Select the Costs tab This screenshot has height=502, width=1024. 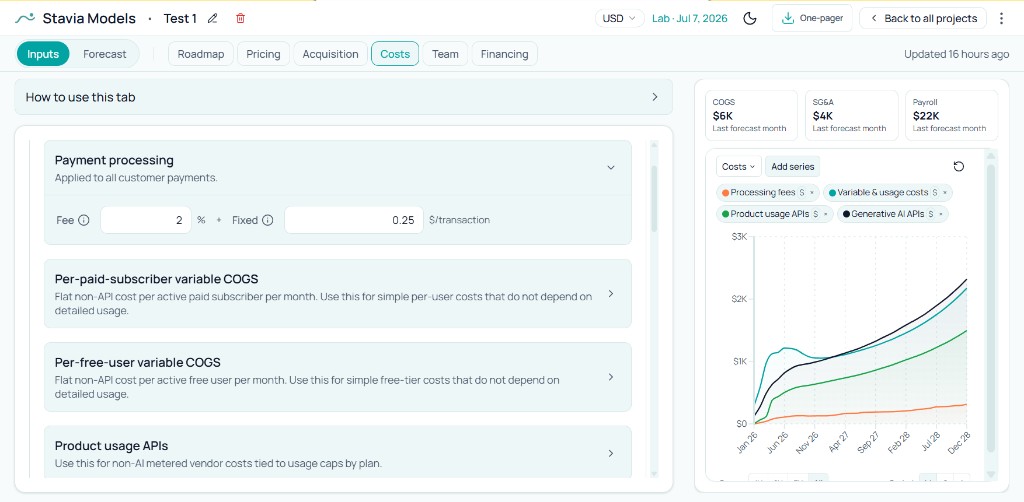[x=394, y=54]
